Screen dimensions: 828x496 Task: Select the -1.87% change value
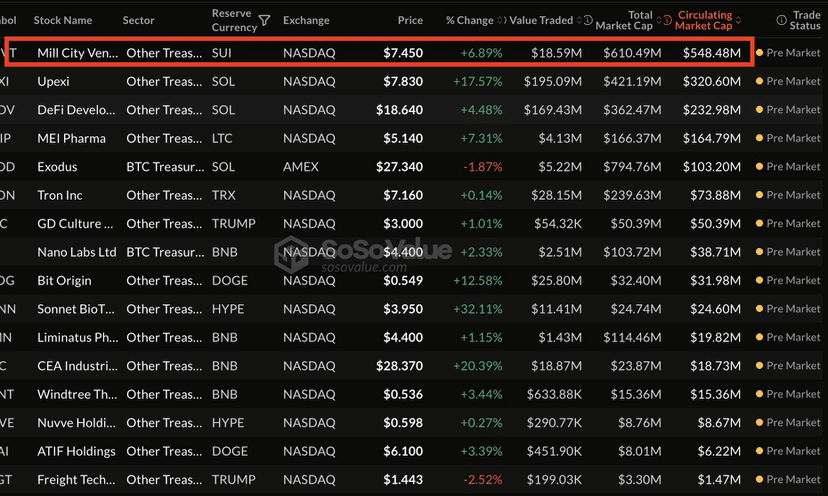[x=483, y=167]
